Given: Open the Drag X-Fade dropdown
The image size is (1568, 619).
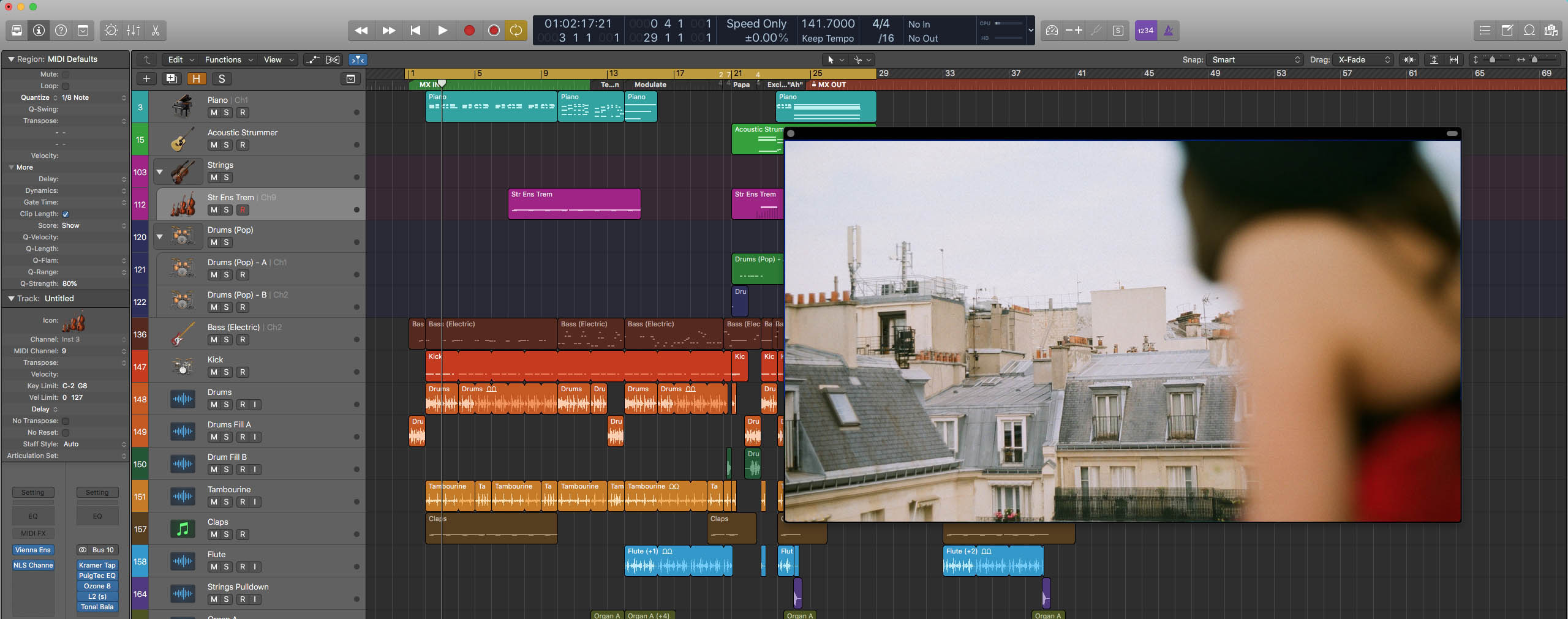Looking at the screenshot, I should click(1363, 59).
